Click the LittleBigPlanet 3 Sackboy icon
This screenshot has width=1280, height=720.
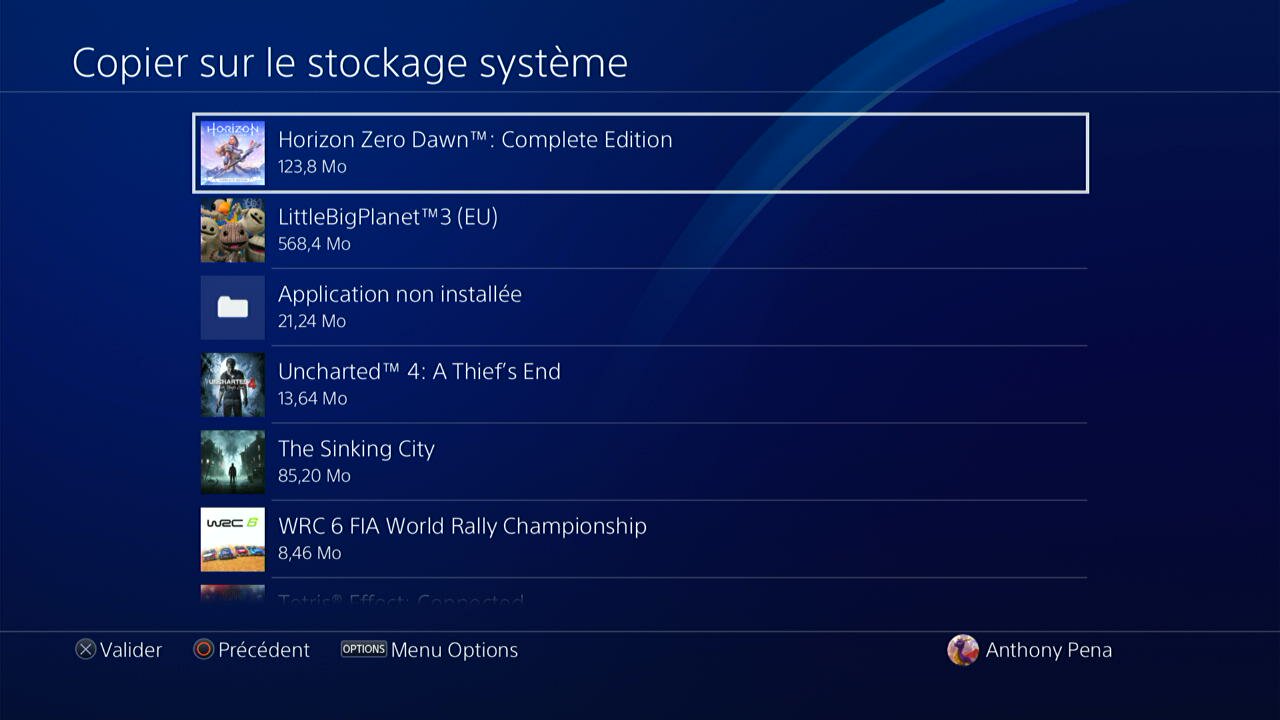click(x=233, y=230)
